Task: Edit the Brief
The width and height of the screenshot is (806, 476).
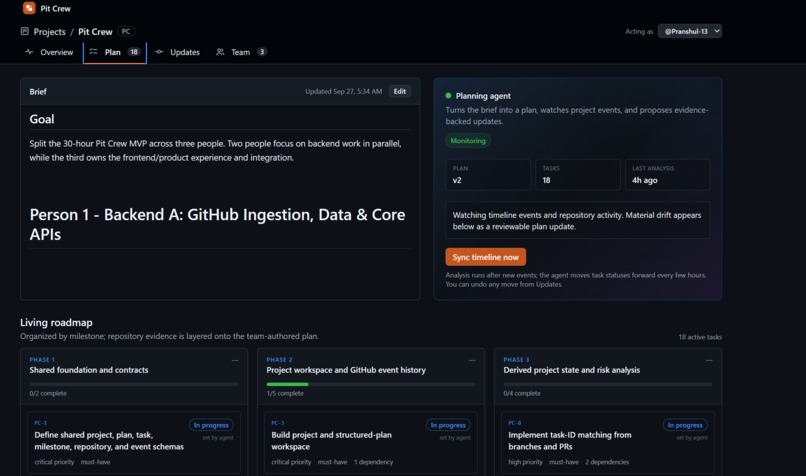Action: point(399,91)
